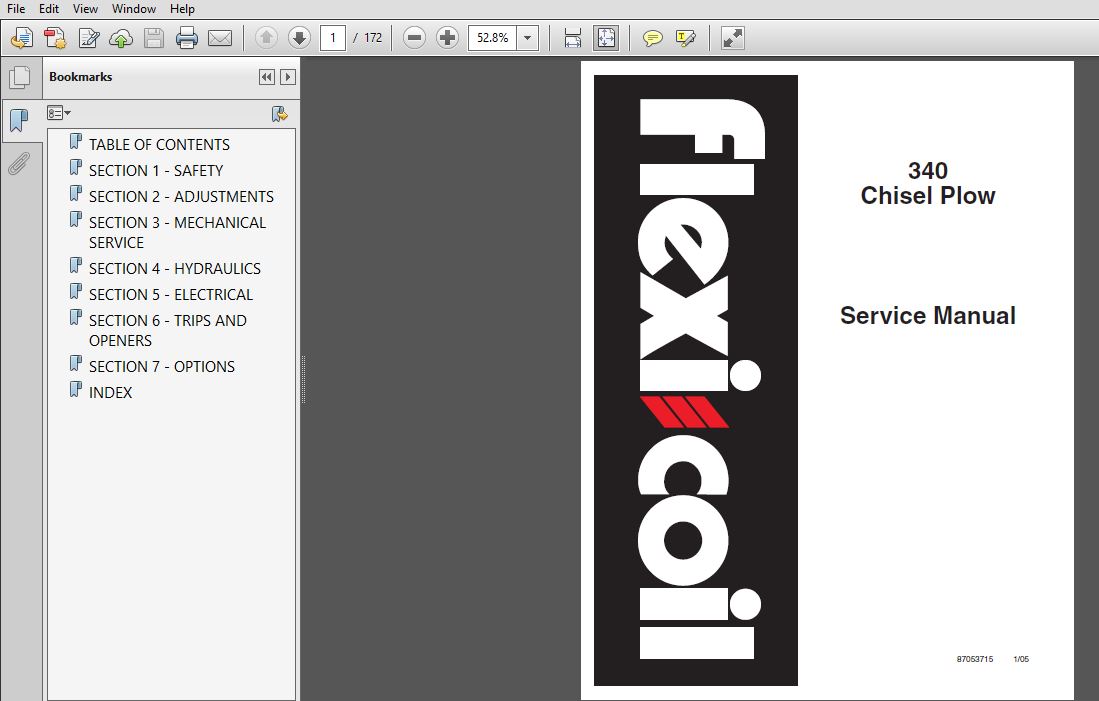Screen dimensions: 1099x701
Task: Click the '340 Chisel Plow' title text
Action: (927, 183)
